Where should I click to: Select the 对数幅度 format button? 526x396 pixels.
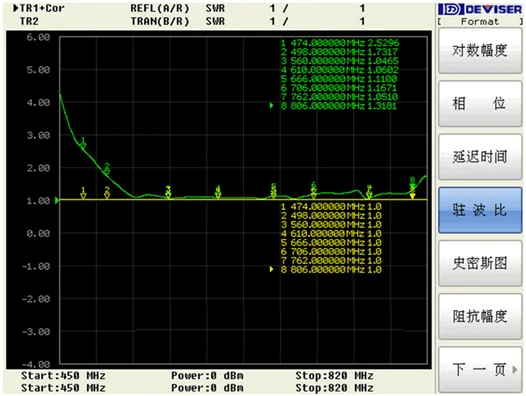pos(480,51)
